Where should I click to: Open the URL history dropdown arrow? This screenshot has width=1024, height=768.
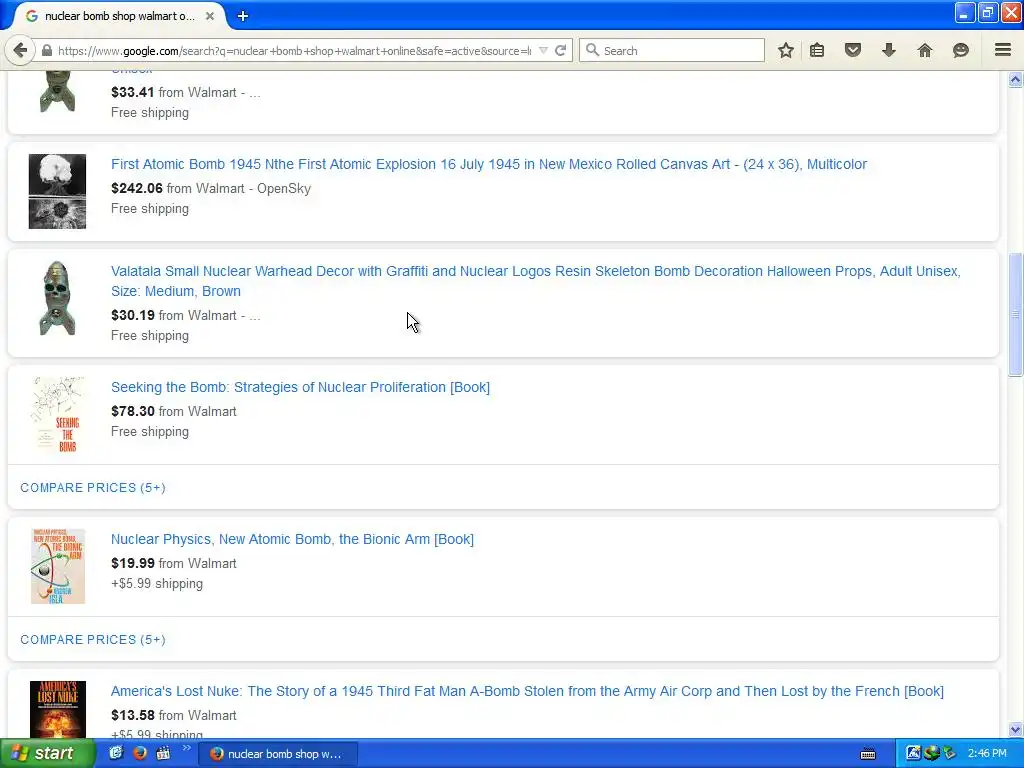click(543, 50)
